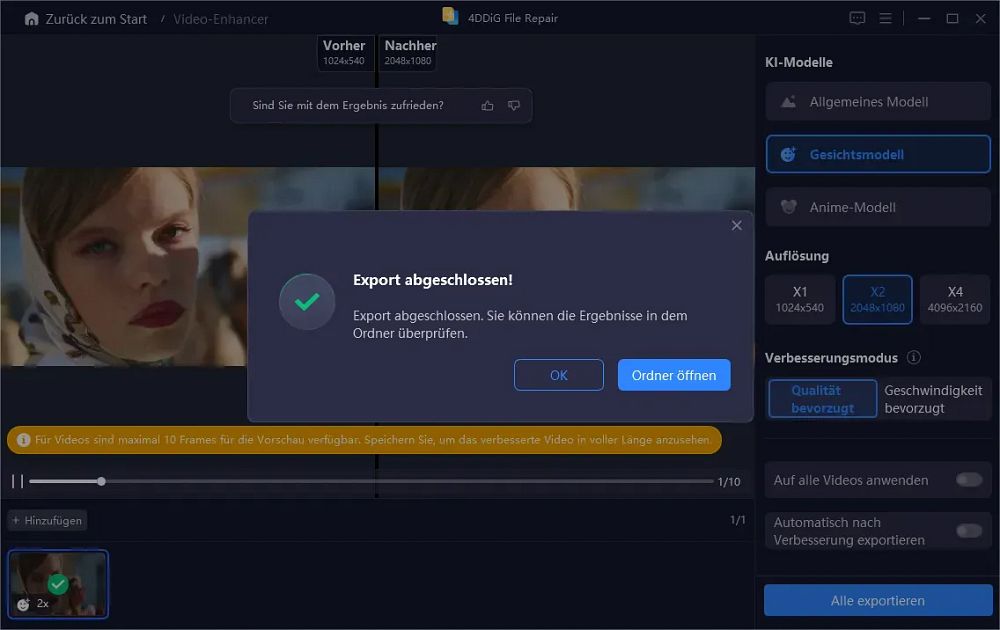Minimize the 4DDiG File Repair window
The height and width of the screenshot is (630, 1000).
point(923,18)
